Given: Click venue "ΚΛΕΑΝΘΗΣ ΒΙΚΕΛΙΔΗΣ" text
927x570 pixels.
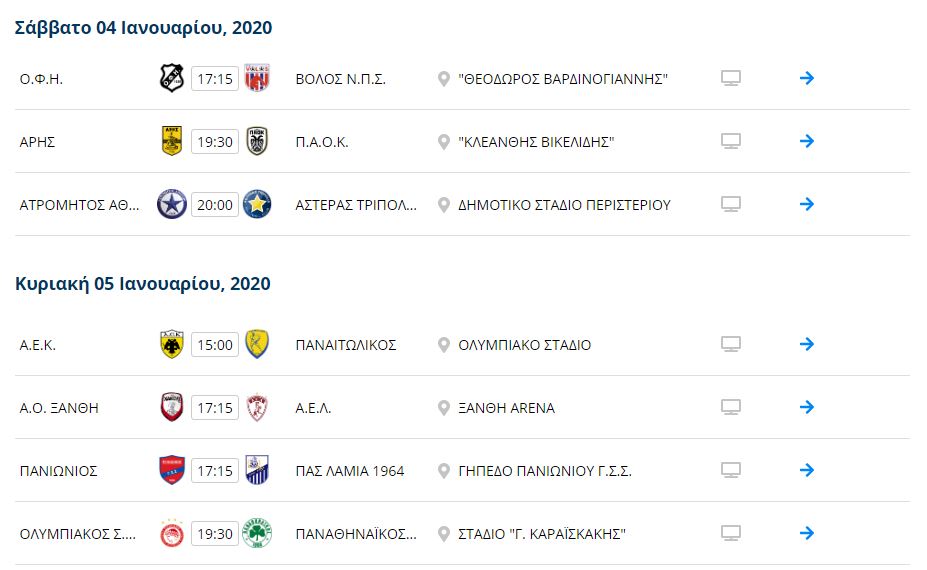Looking at the screenshot, I should coord(536,142).
